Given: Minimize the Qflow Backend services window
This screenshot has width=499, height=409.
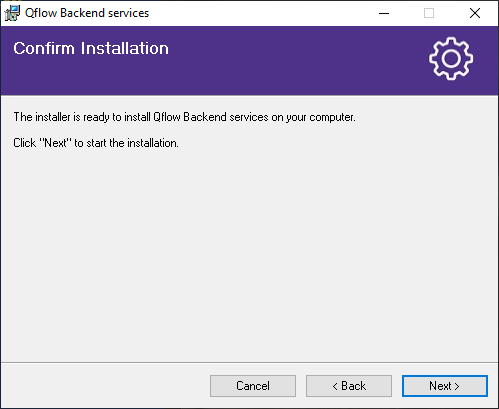Looking at the screenshot, I should pos(384,13).
